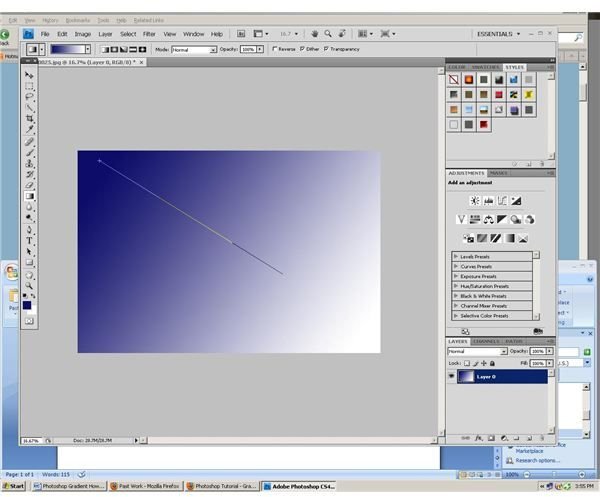This screenshot has width=600, height=497.
Task: Click the Research options link
Action: (537, 461)
